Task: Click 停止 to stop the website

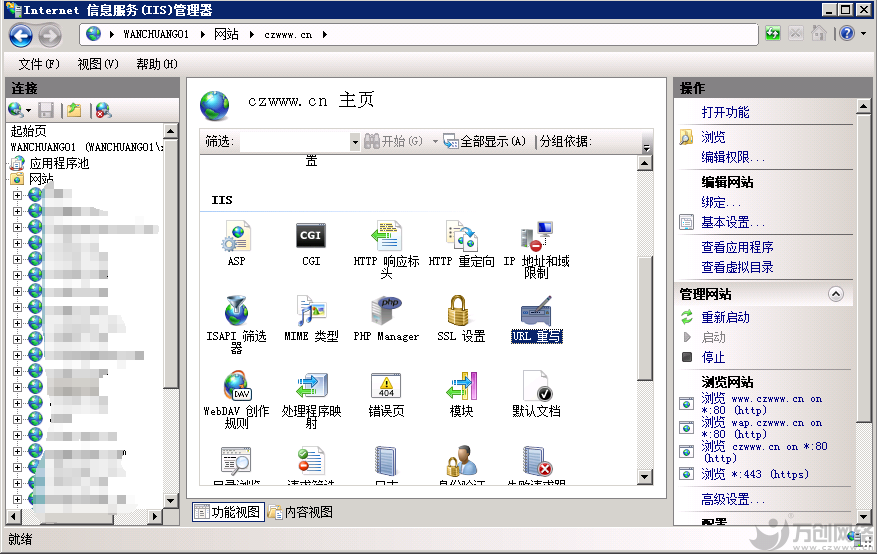Action: coord(713,357)
